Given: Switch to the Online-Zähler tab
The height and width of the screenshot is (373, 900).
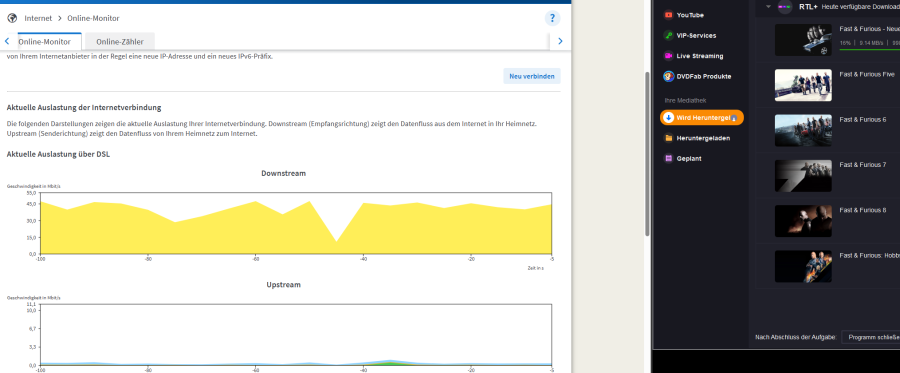Looking at the screenshot, I should 119,41.
